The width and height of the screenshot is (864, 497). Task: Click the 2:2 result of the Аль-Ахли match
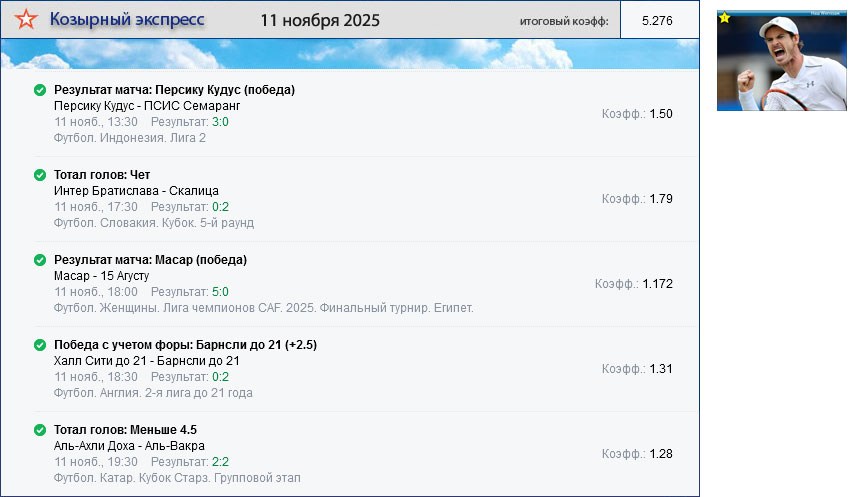pyautogui.click(x=221, y=462)
